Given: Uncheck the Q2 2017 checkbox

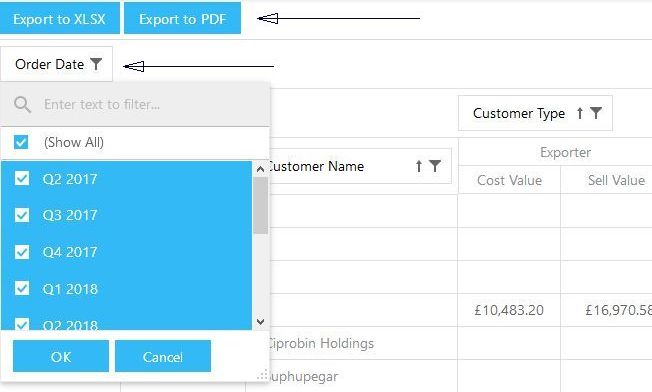Looking at the screenshot, I should click(x=22, y=179).
